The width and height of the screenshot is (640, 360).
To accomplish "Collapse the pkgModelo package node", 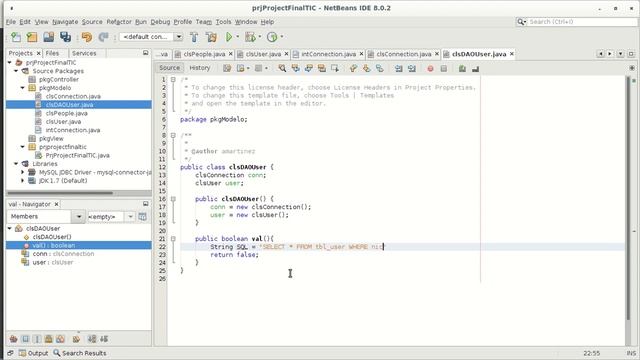I will coord(22,88).
